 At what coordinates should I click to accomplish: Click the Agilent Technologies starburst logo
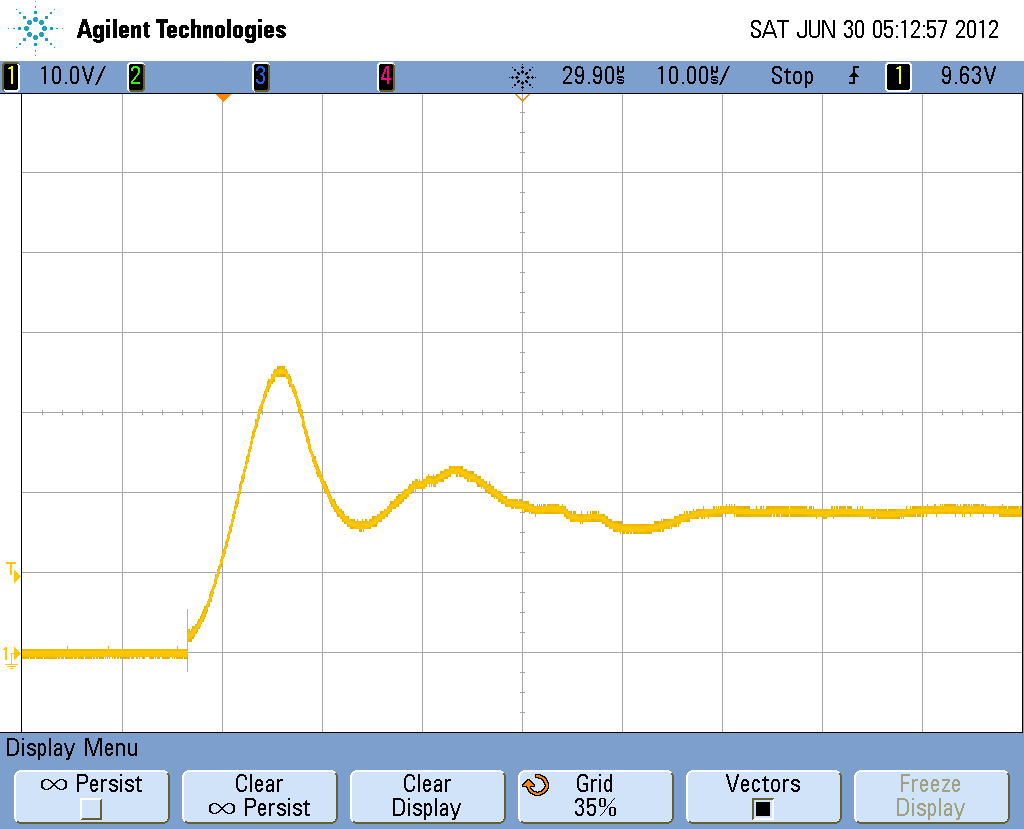(37, 29)
